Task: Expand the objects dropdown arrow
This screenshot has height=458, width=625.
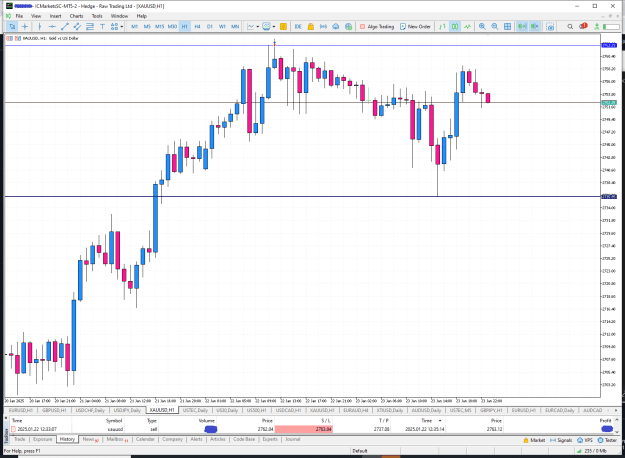Action: click(x=122, y=27)
